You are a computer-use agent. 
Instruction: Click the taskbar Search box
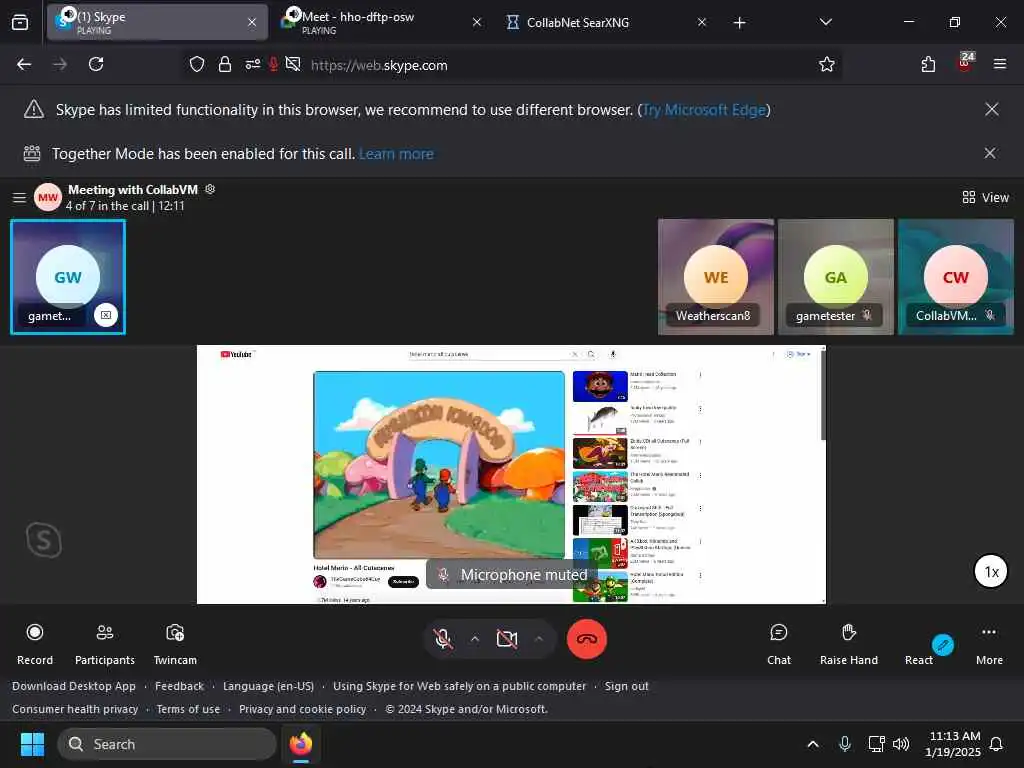click(x=167, y=744)
